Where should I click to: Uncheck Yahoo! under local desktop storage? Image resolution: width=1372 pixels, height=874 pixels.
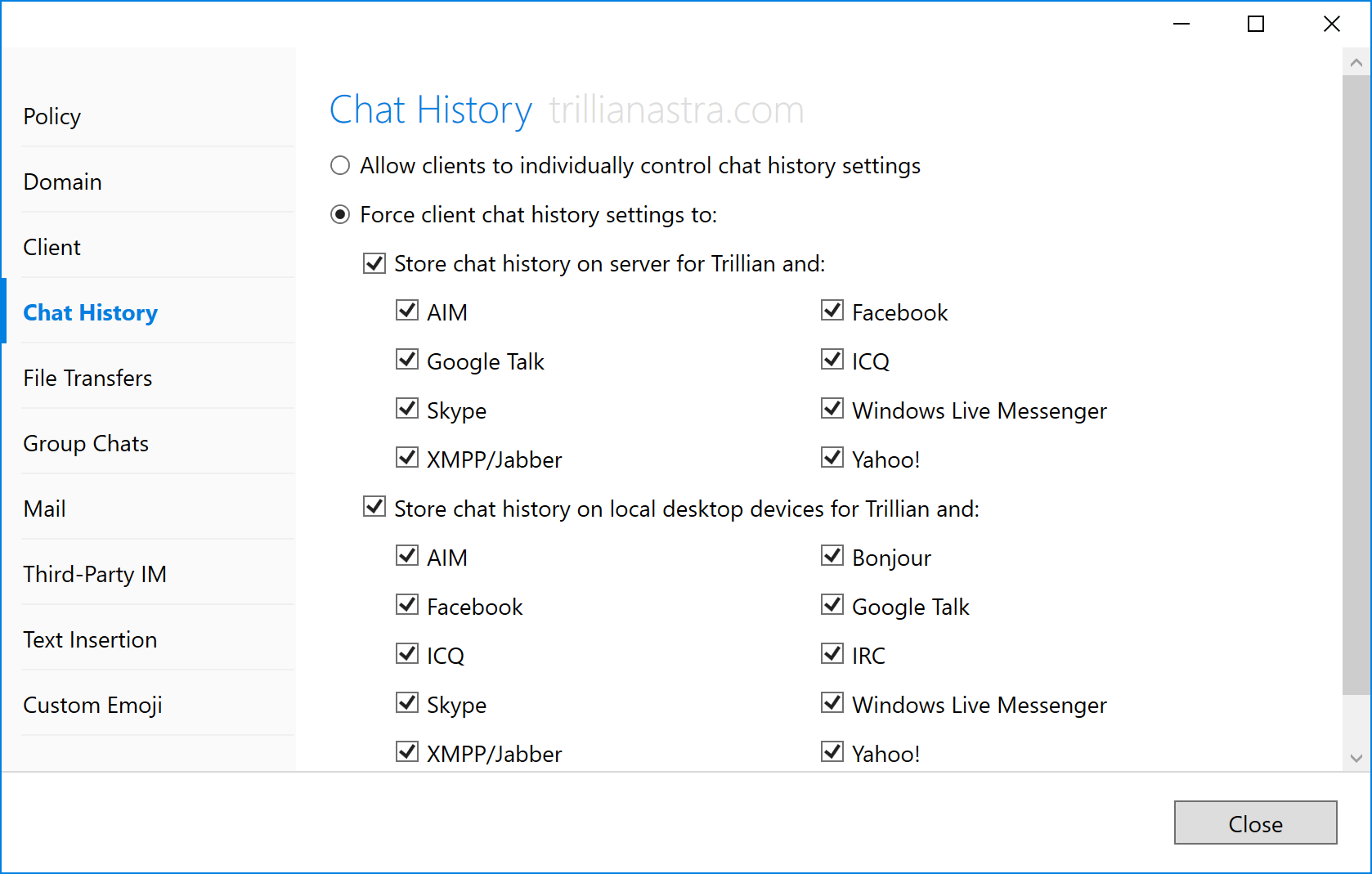click(832, 752)
